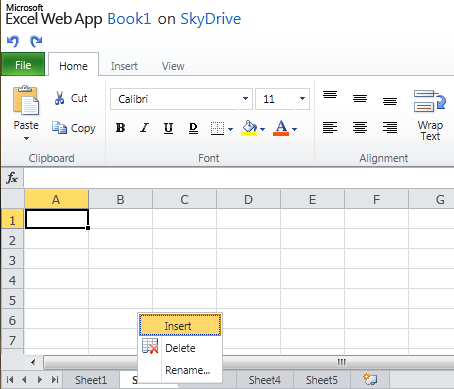Switch to the Sheet1 tab

click(91, 380)
